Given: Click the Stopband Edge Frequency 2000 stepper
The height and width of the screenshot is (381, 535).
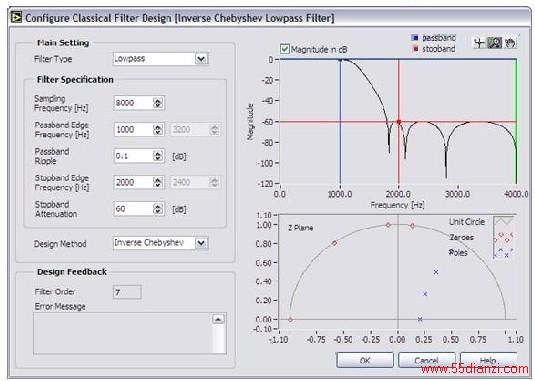Looking at the screenshot, I should 158,182.
